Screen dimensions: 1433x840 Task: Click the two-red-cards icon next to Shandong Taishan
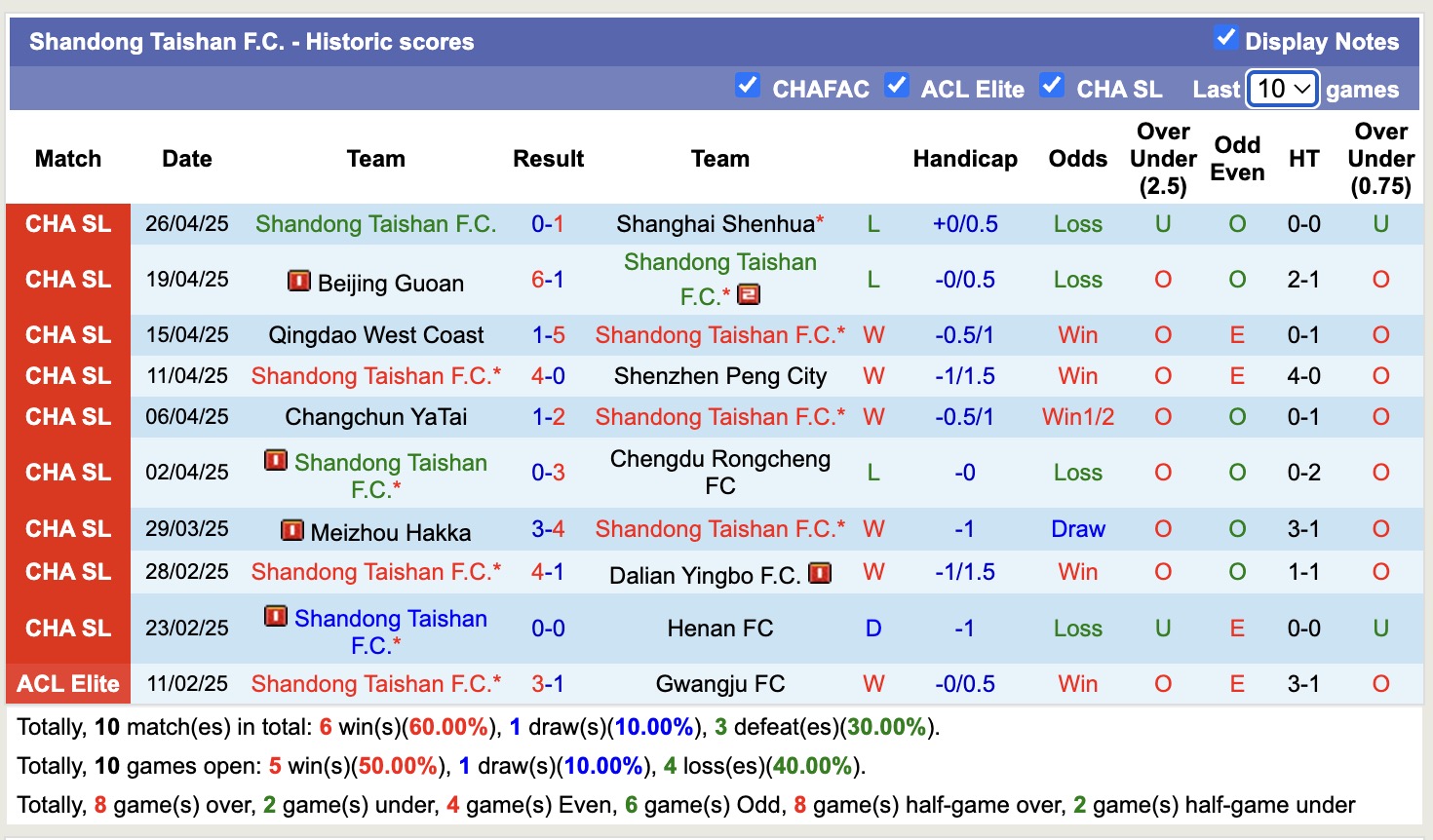point(748,294)
